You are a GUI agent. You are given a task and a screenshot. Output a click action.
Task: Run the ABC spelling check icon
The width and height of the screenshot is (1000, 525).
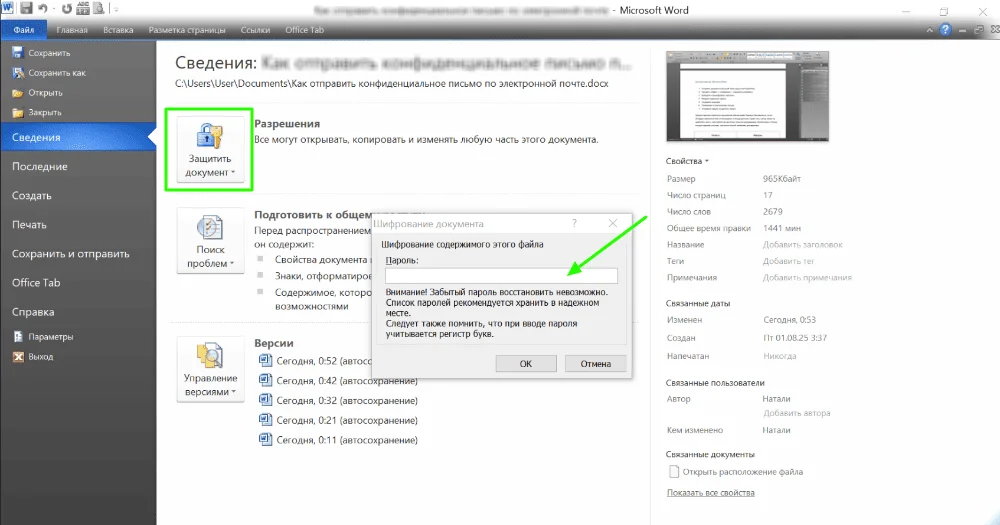click(83, 8)
